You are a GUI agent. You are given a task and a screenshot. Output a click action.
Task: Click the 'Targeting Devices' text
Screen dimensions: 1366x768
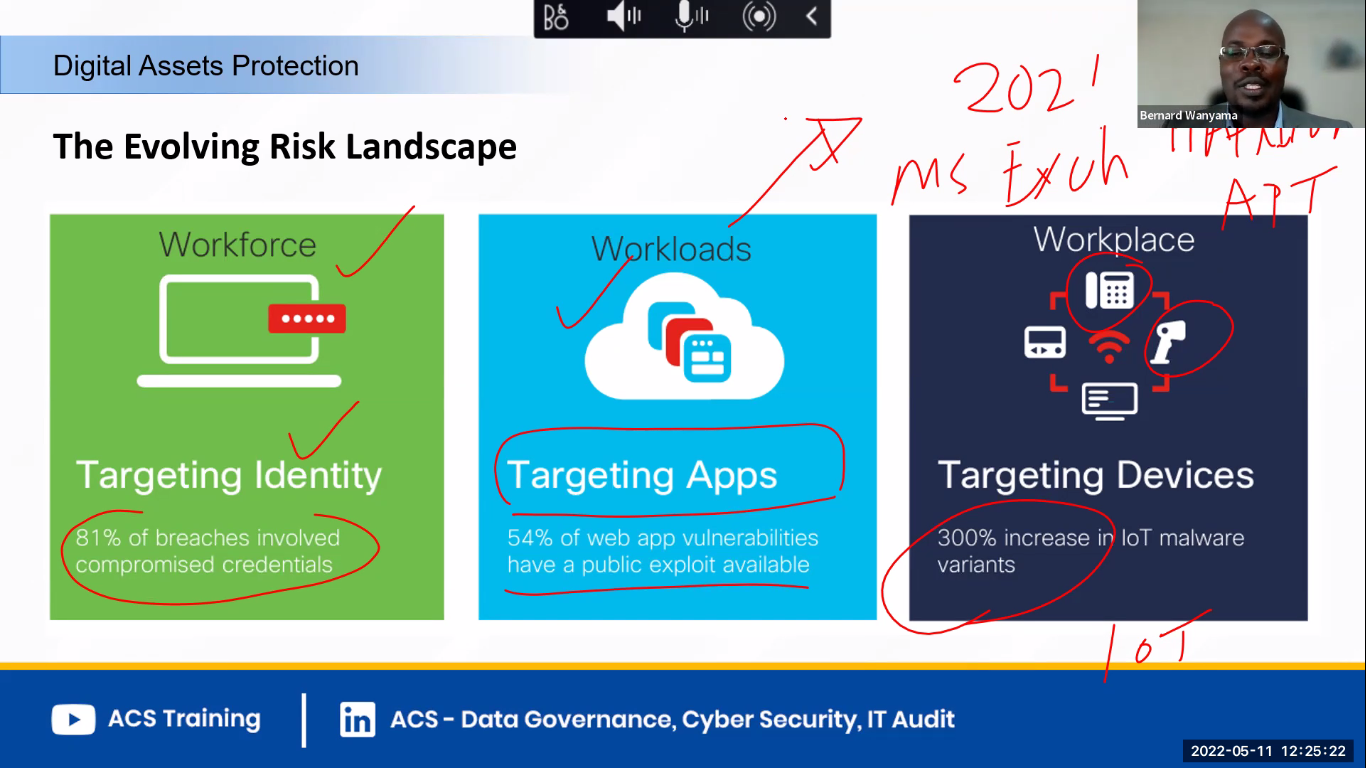tap(1096, 475)
